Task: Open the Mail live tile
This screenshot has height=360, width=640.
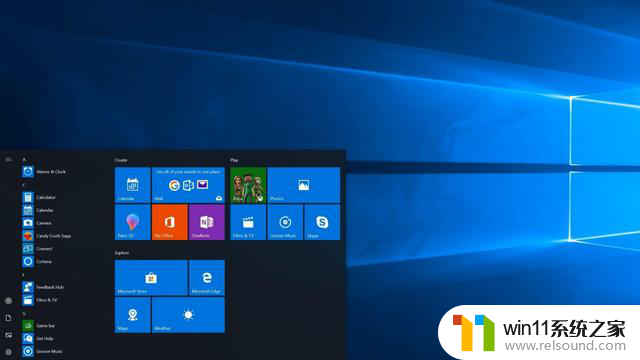Action: 188,185
